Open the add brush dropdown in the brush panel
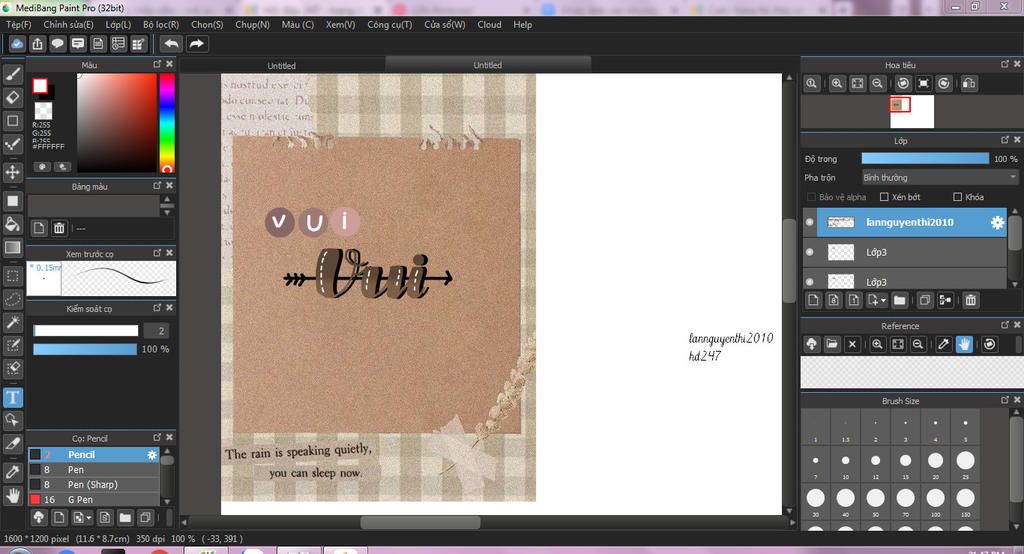1024x554 pixels. coord(82,518)
